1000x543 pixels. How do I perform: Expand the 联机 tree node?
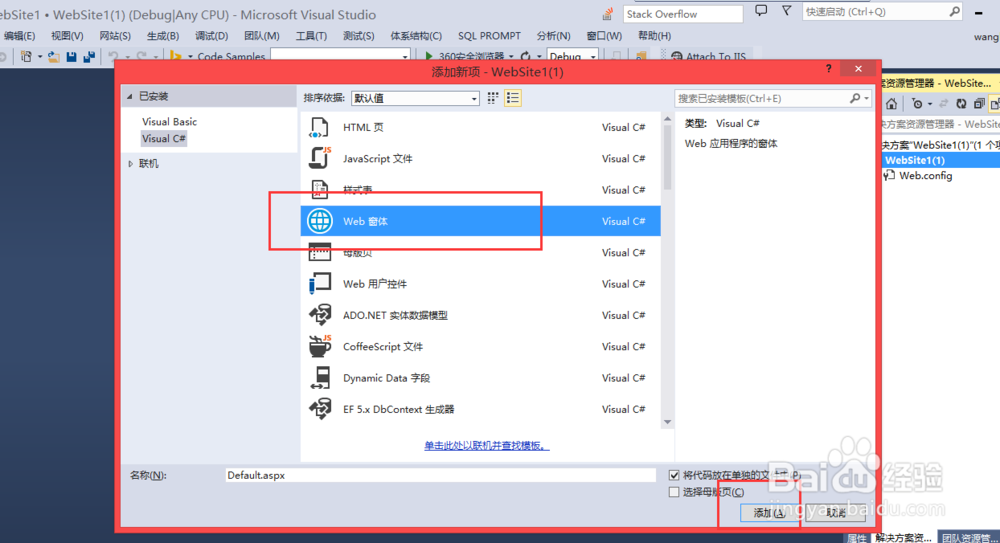click(x=131, y=164)
